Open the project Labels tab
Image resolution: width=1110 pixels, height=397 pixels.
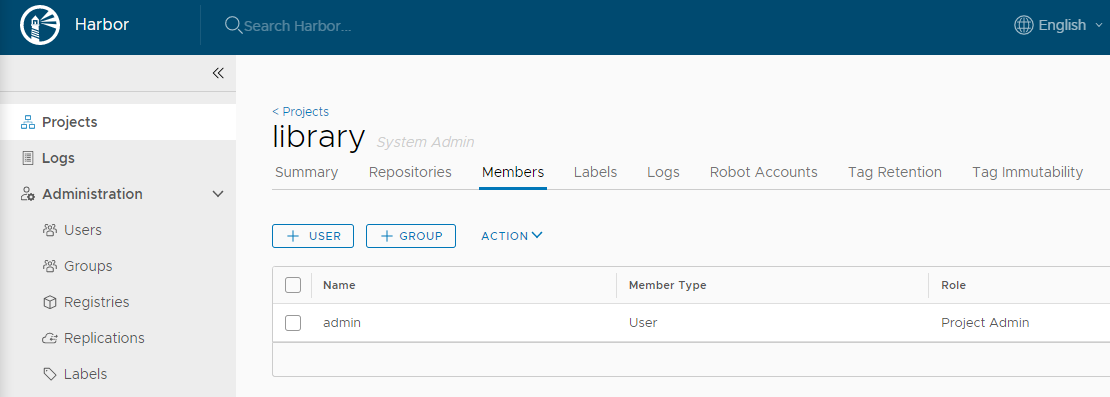point(595,172)
